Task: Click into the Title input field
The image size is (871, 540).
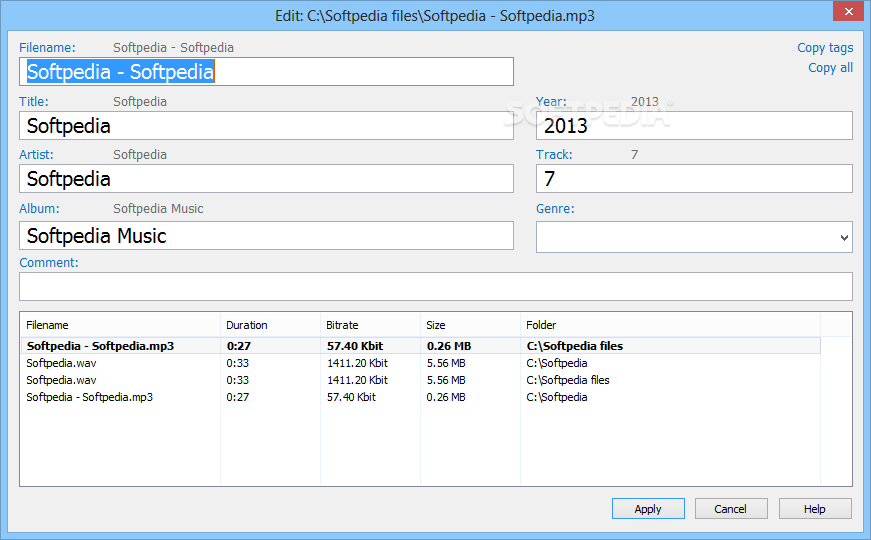Action: point(266,126)
